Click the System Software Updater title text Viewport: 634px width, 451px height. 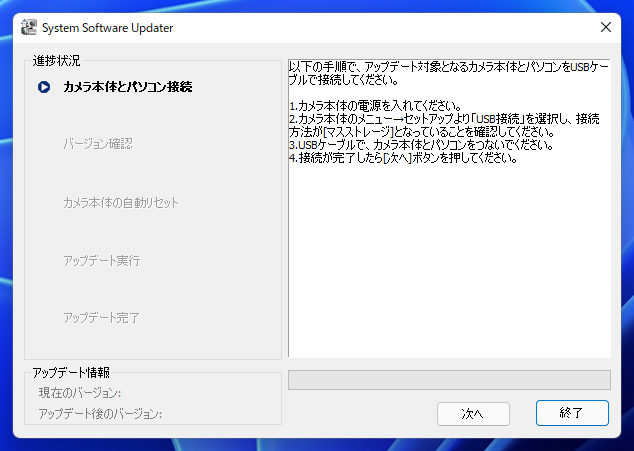pyautogui.click(x=108, y=28)
